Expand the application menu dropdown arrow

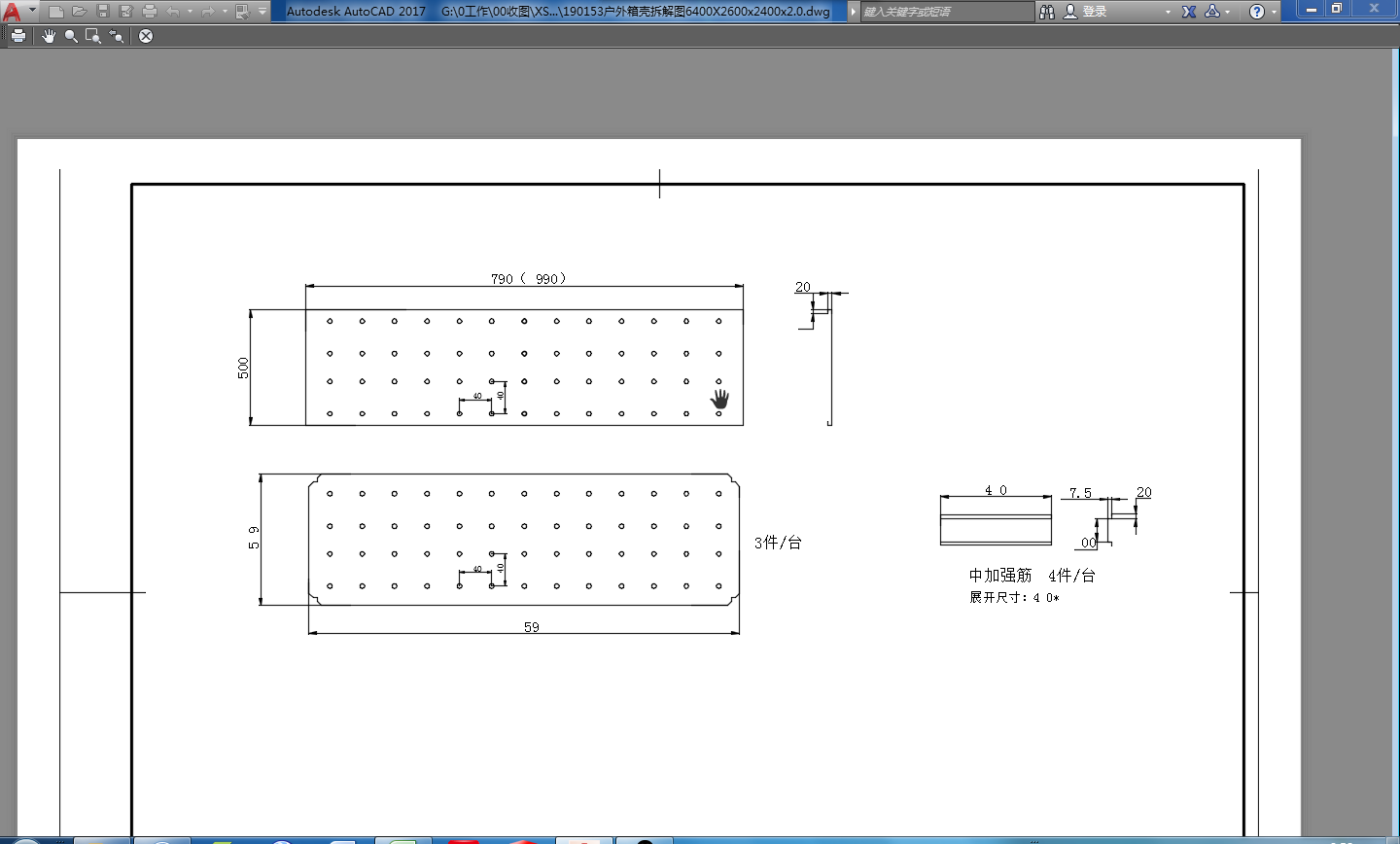pos(32,11)
